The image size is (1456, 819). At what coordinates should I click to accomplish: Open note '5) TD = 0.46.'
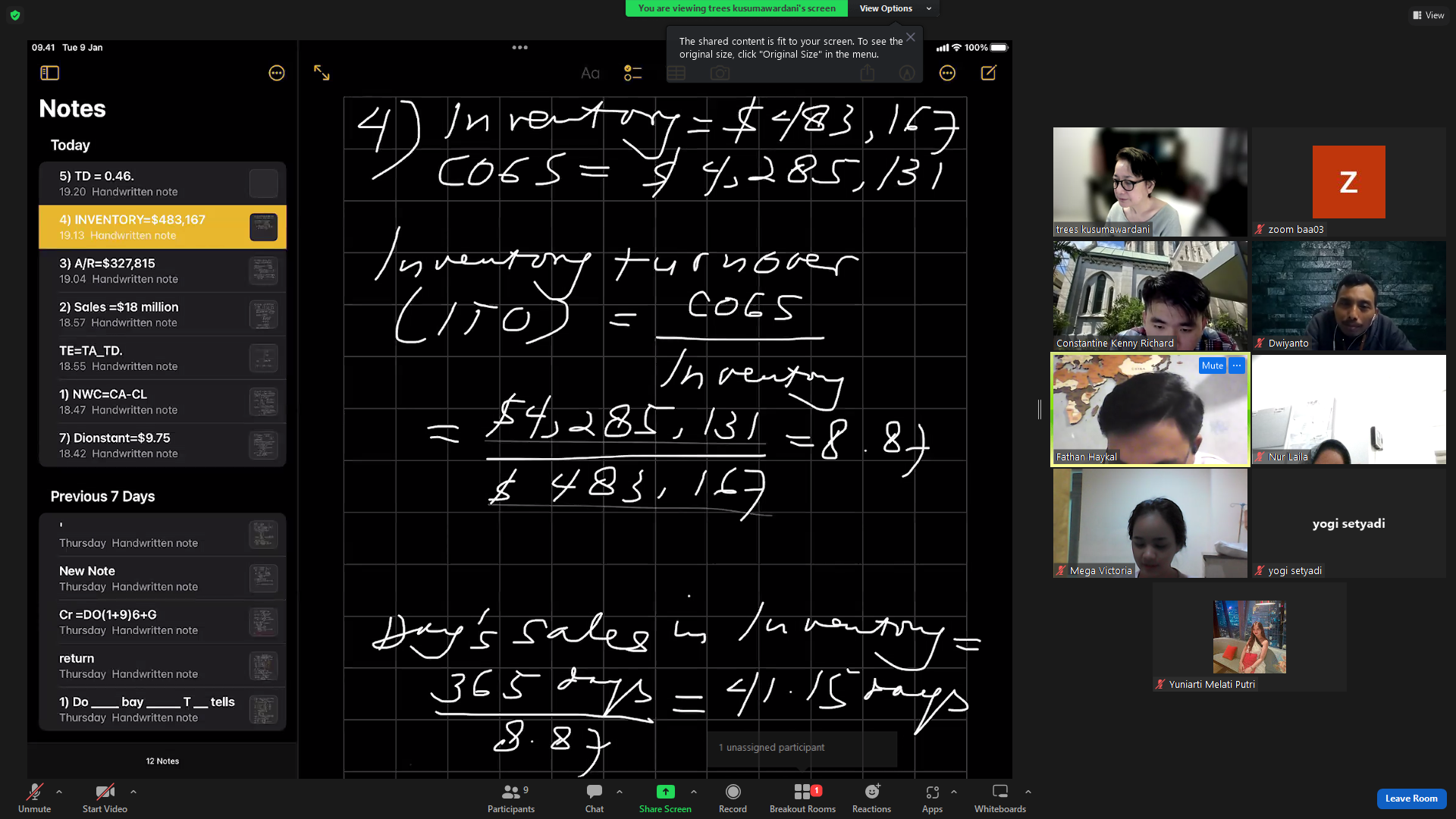tap(162, 184)
